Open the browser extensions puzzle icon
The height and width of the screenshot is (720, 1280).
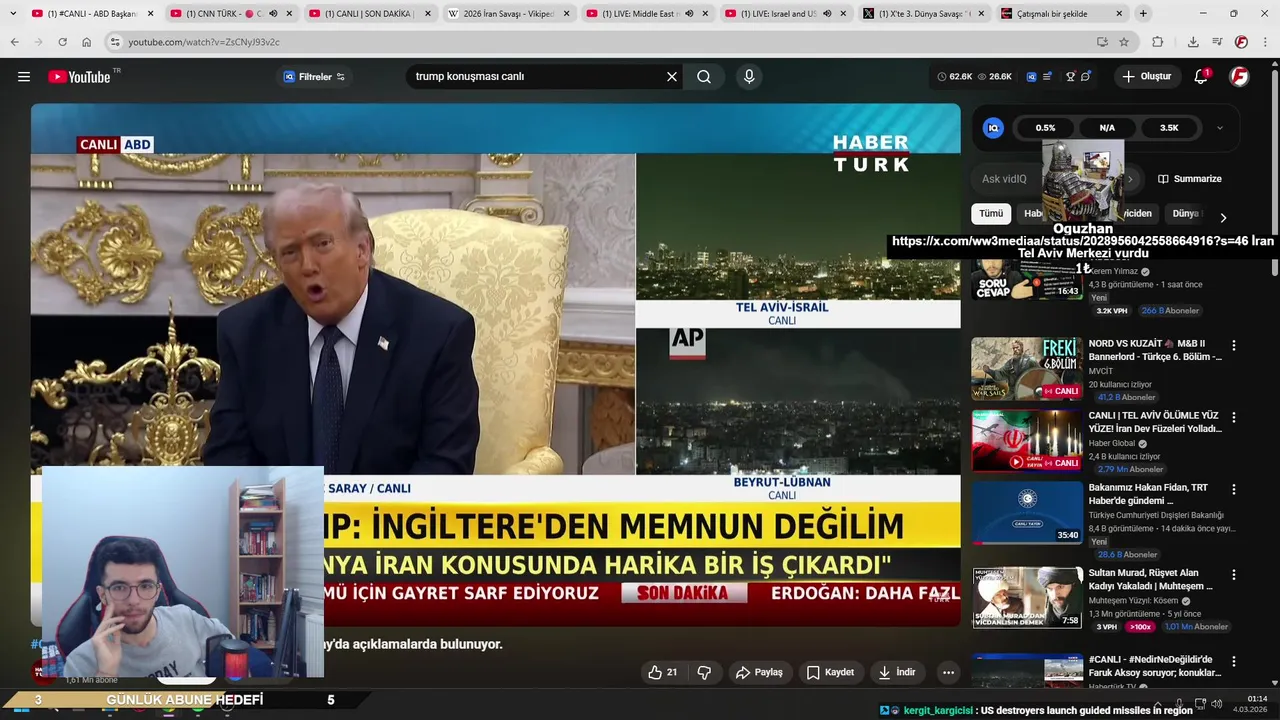pos(1158,42)
